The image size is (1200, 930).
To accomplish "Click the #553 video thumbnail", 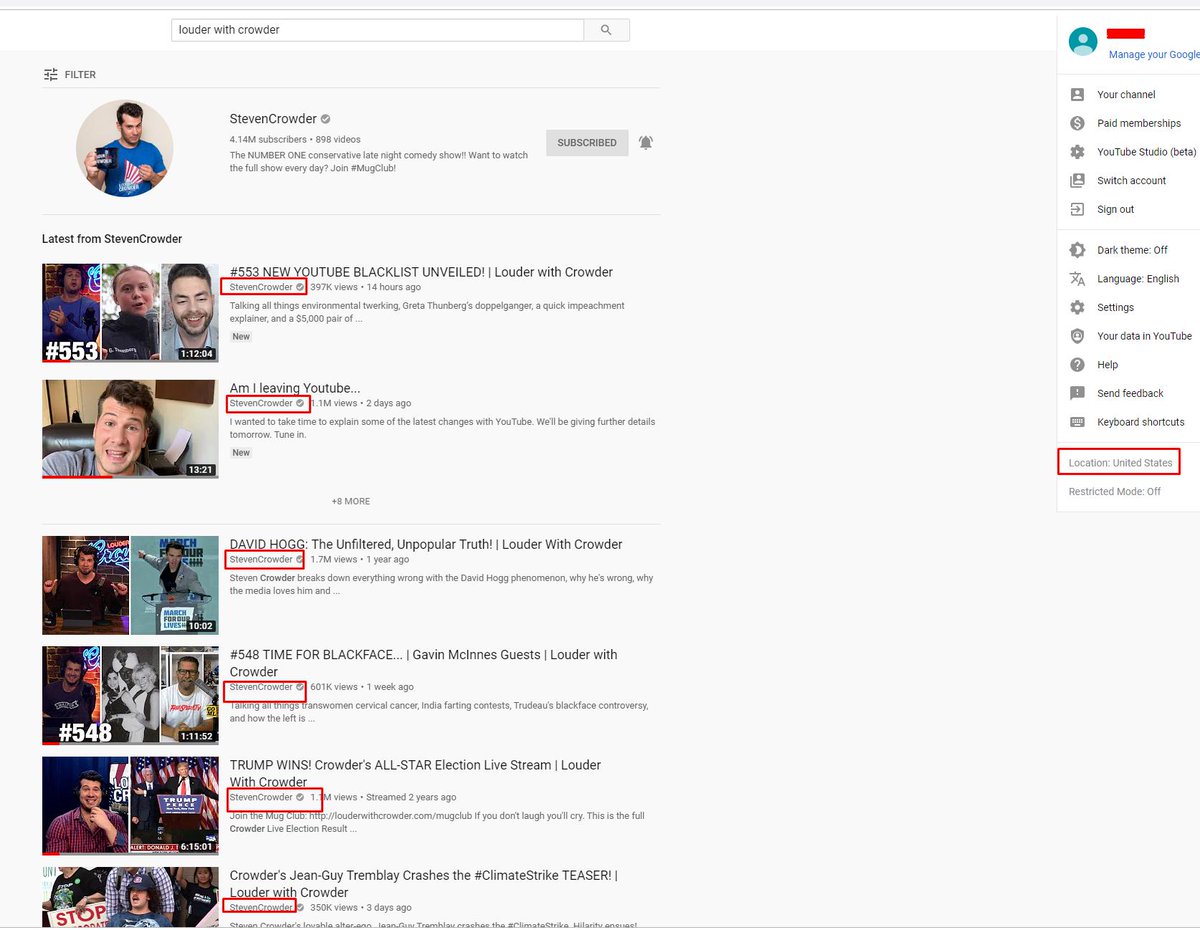I will point(130,313).
